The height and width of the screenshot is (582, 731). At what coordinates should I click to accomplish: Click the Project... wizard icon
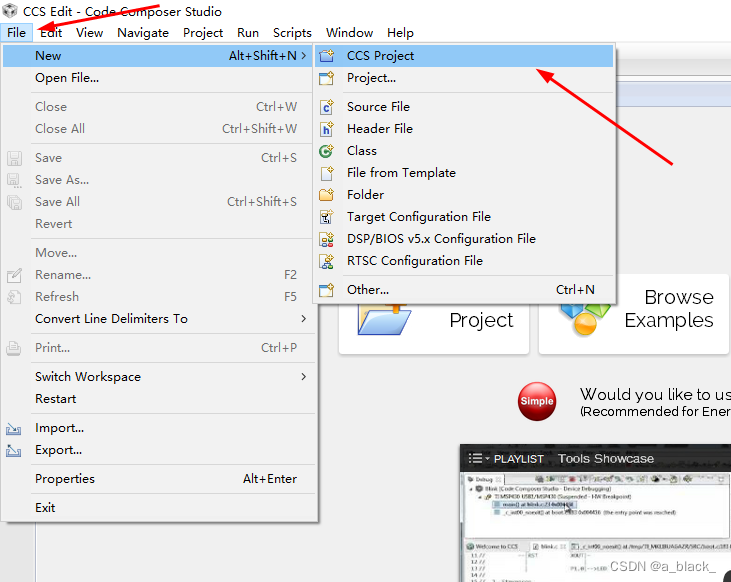point(326,78)
